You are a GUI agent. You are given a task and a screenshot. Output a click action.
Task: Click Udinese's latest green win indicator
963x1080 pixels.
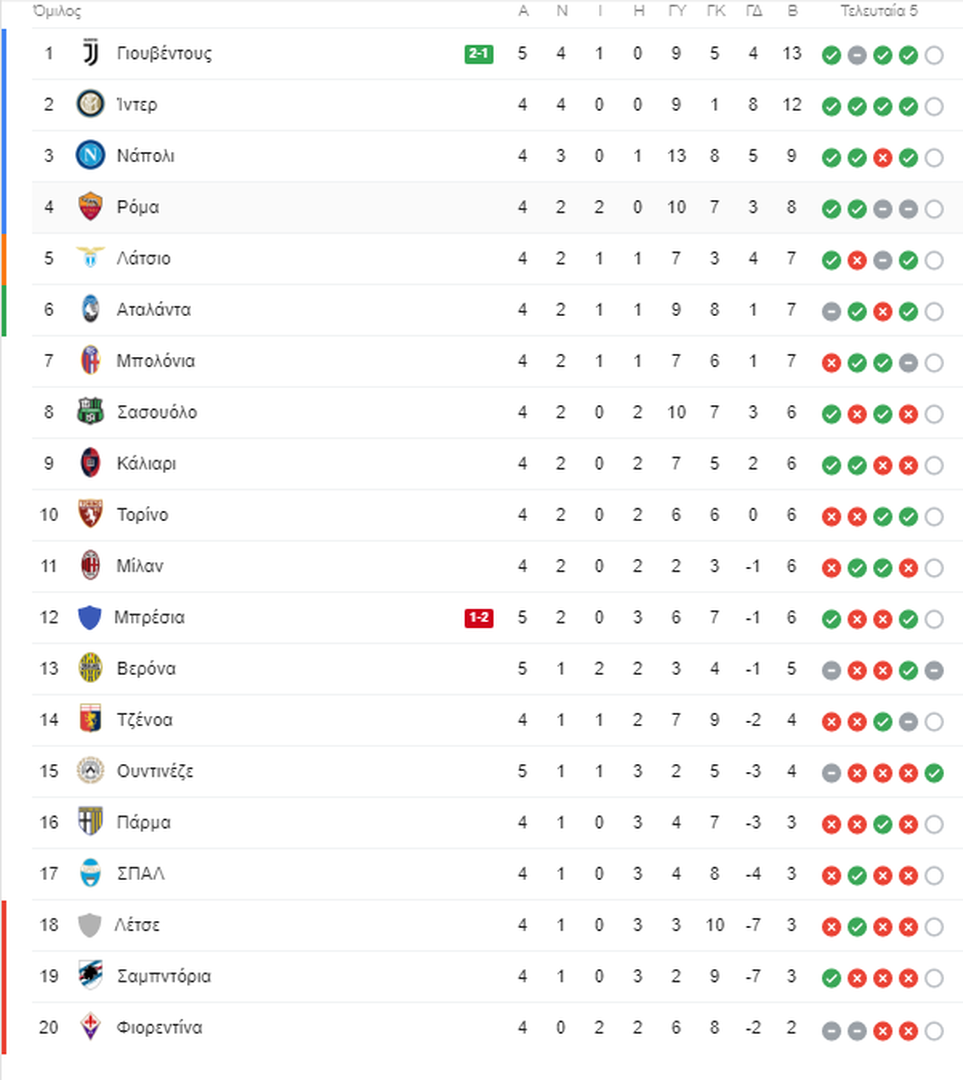pyautogui.click(x=934, y=773)
